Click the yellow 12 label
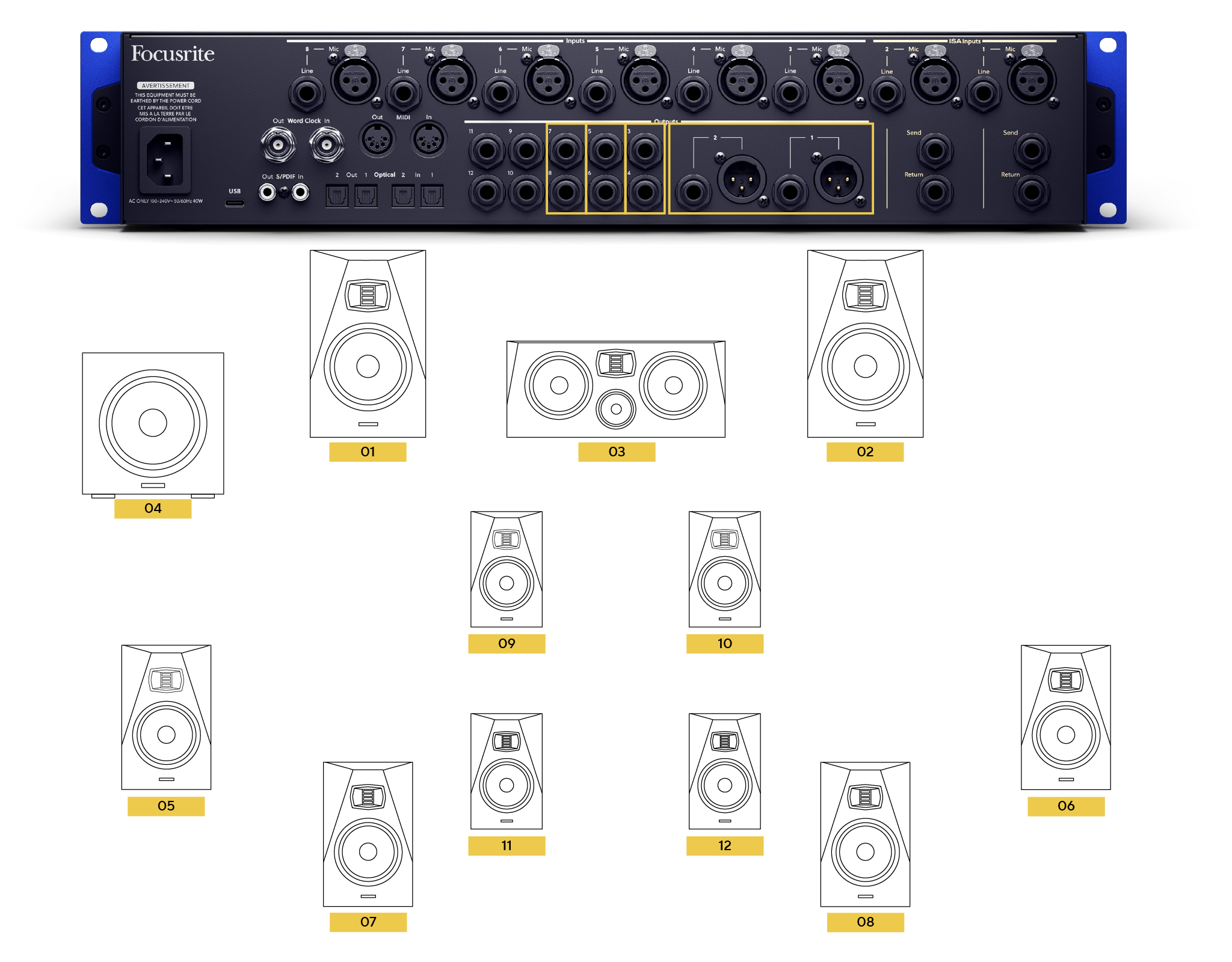Screen dimensions: 1232x962 725,845
